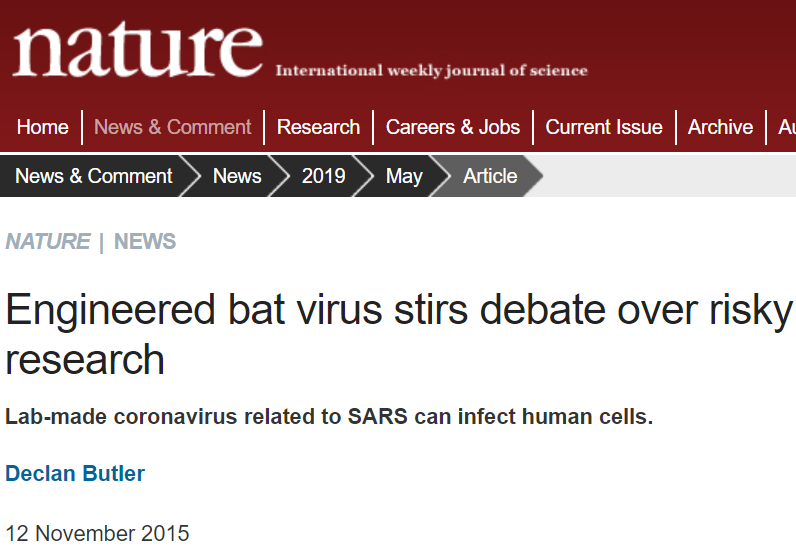The width and height of the screenshot is (796, 551).
Task: Click the News & Comment breadcrumb
Action: pos(94,176)
